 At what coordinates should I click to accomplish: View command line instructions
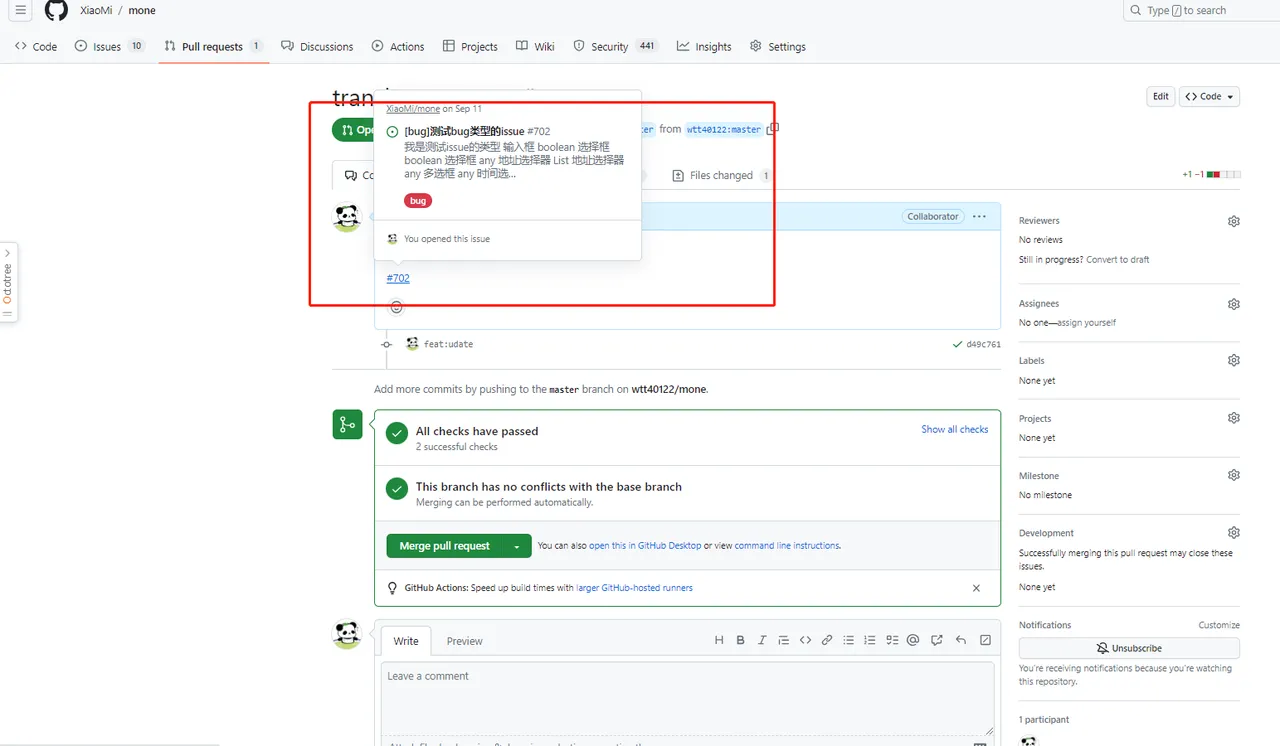pos(787,546)
